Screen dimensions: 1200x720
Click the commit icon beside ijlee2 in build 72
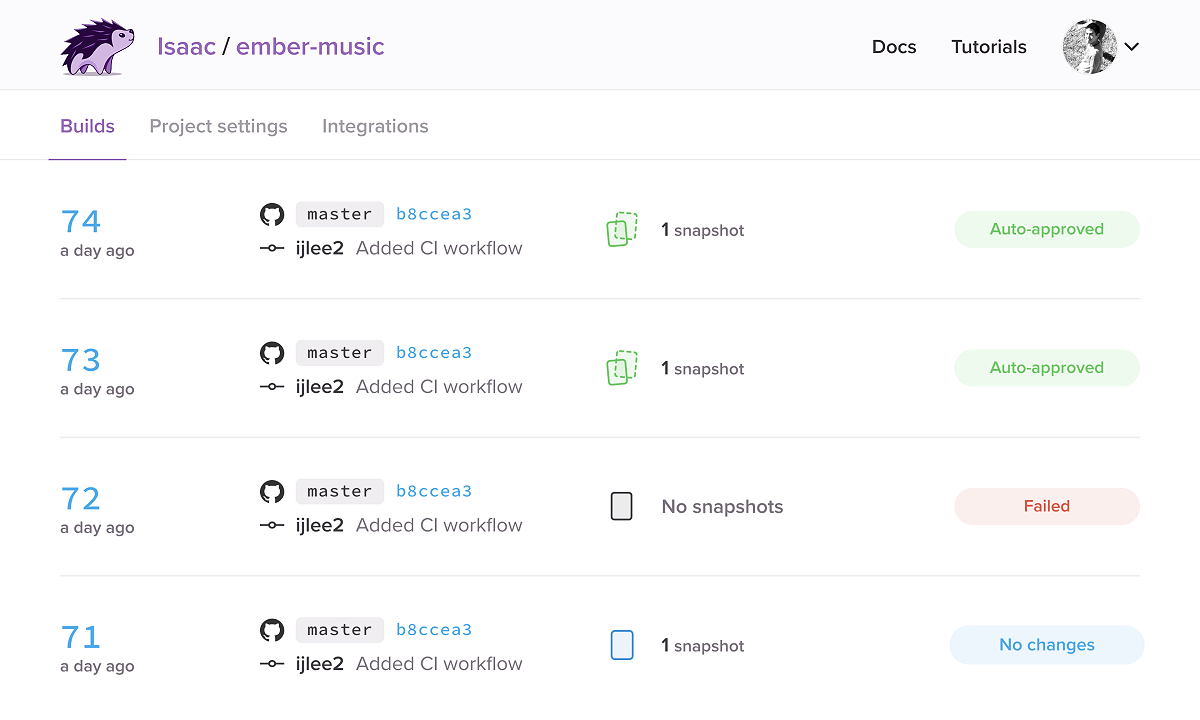[272, 525]
